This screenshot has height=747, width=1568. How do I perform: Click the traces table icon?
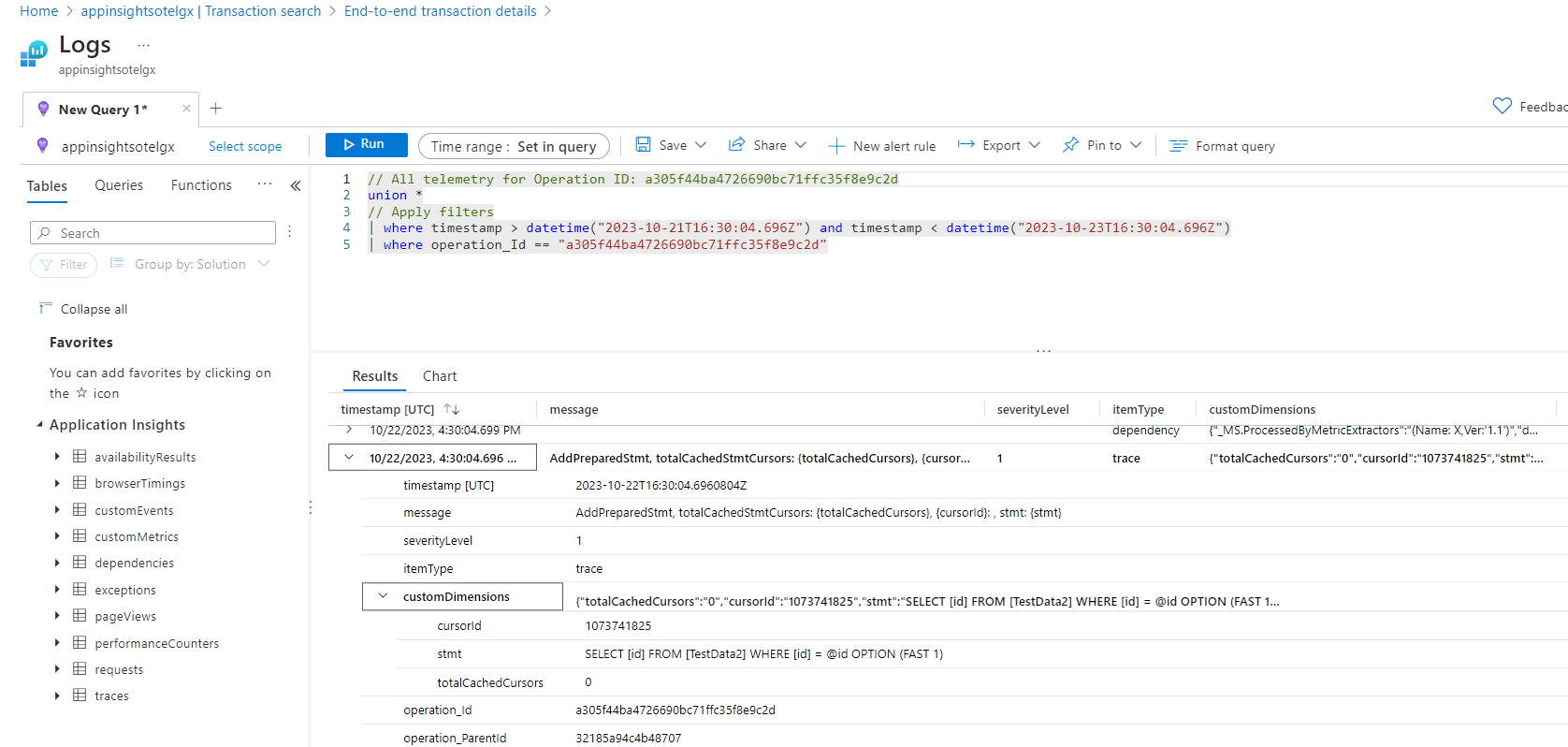(x=80, y=696)
